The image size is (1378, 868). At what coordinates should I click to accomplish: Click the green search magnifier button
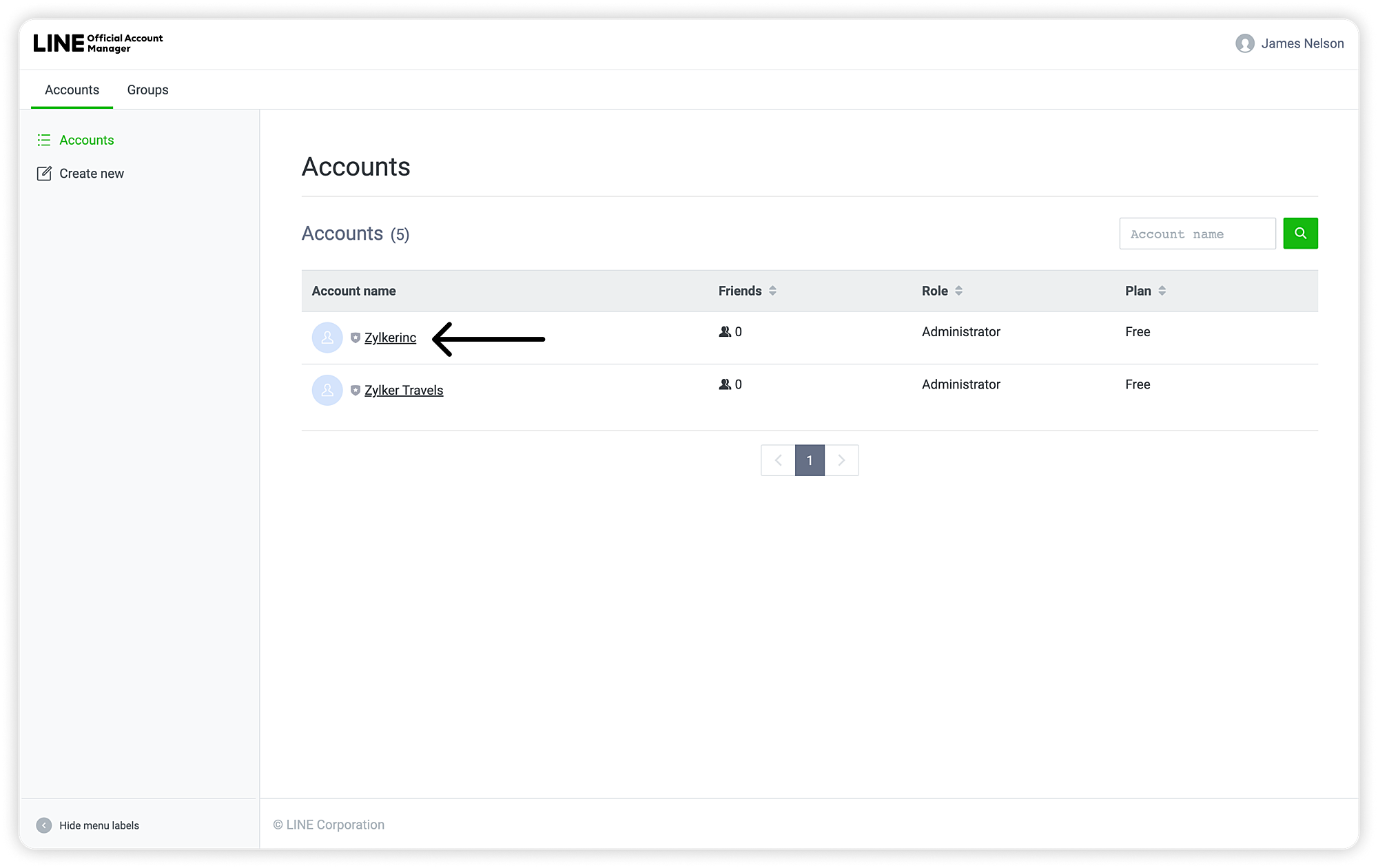[1300, 234]
